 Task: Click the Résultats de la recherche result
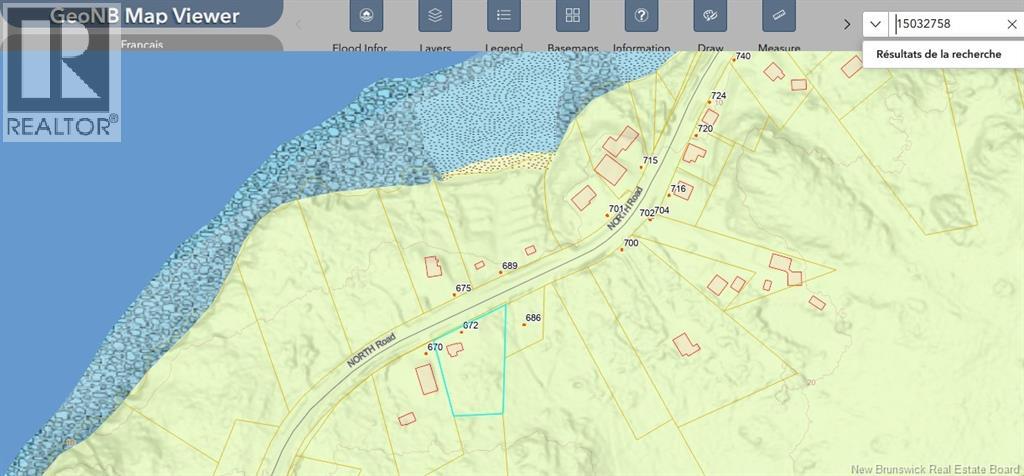pyautogui.click(x=938, y=54)
